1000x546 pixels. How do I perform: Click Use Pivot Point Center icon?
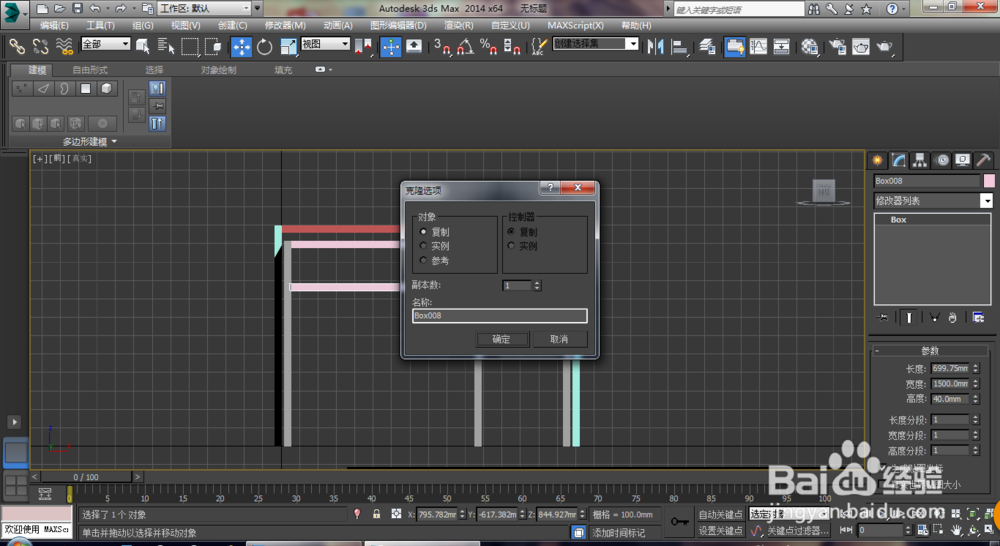[363, 47]
